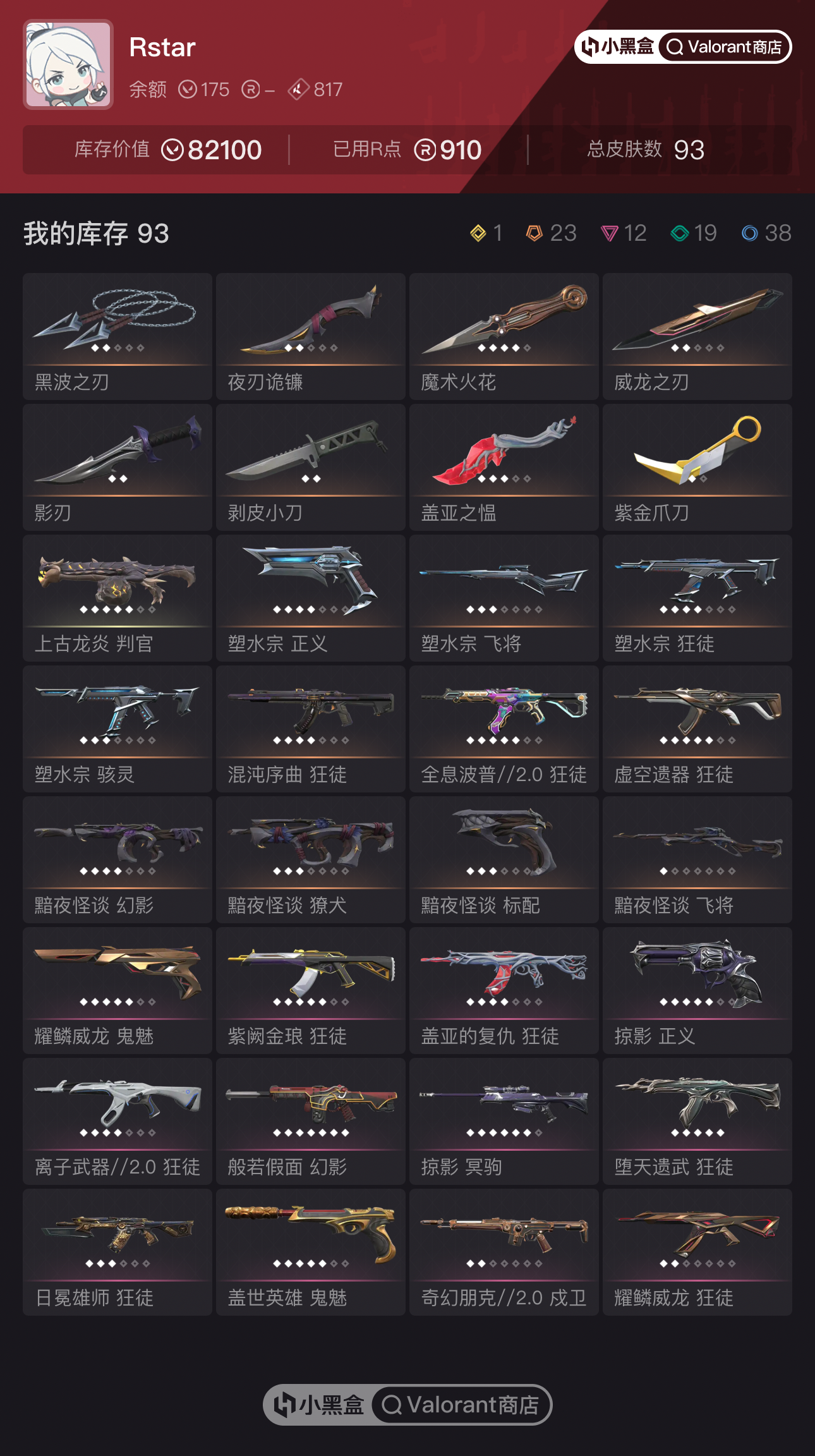
Task: Select the orange tier filter icon showing 23
Action: click(x=534, y=233)
